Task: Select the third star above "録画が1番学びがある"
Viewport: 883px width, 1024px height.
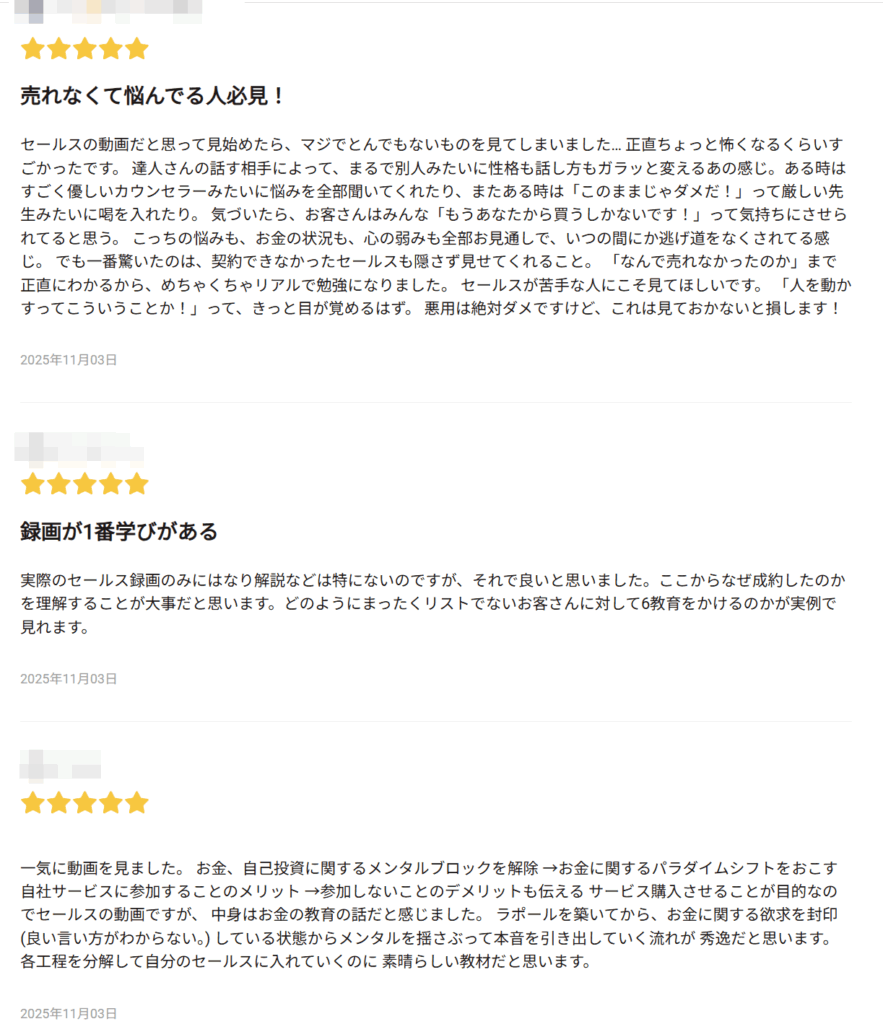Action: pos(85,485)
